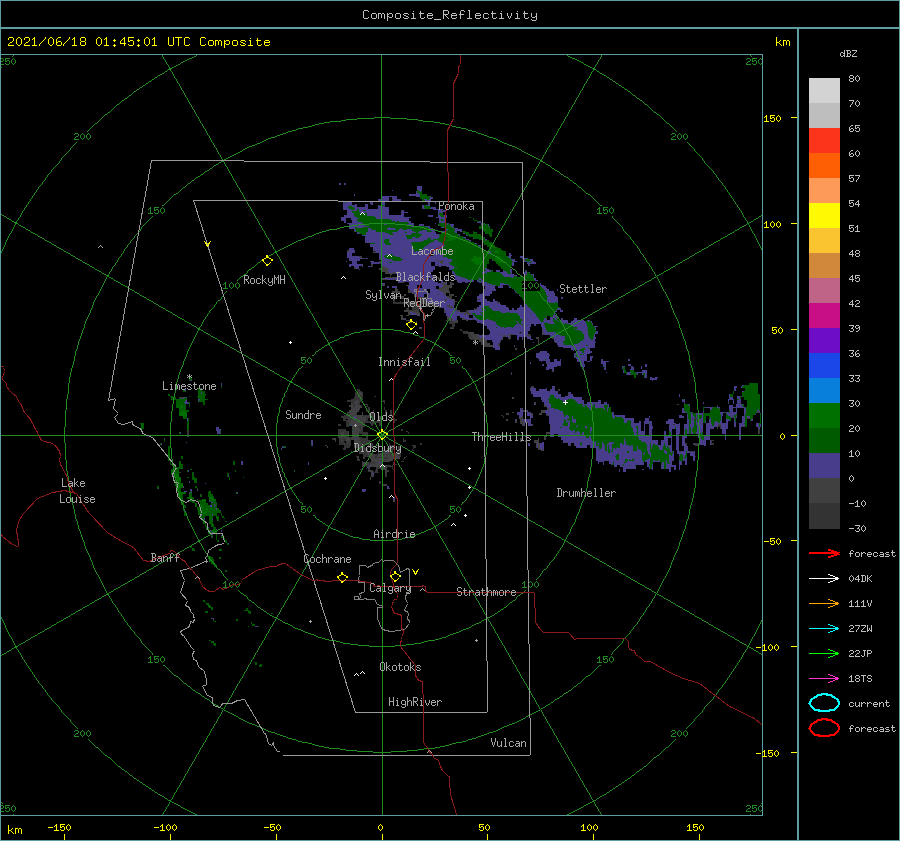Click the magenta 18TS arrow icon
The width and height of the screenshot is (900, 841).
click(824, 678)
